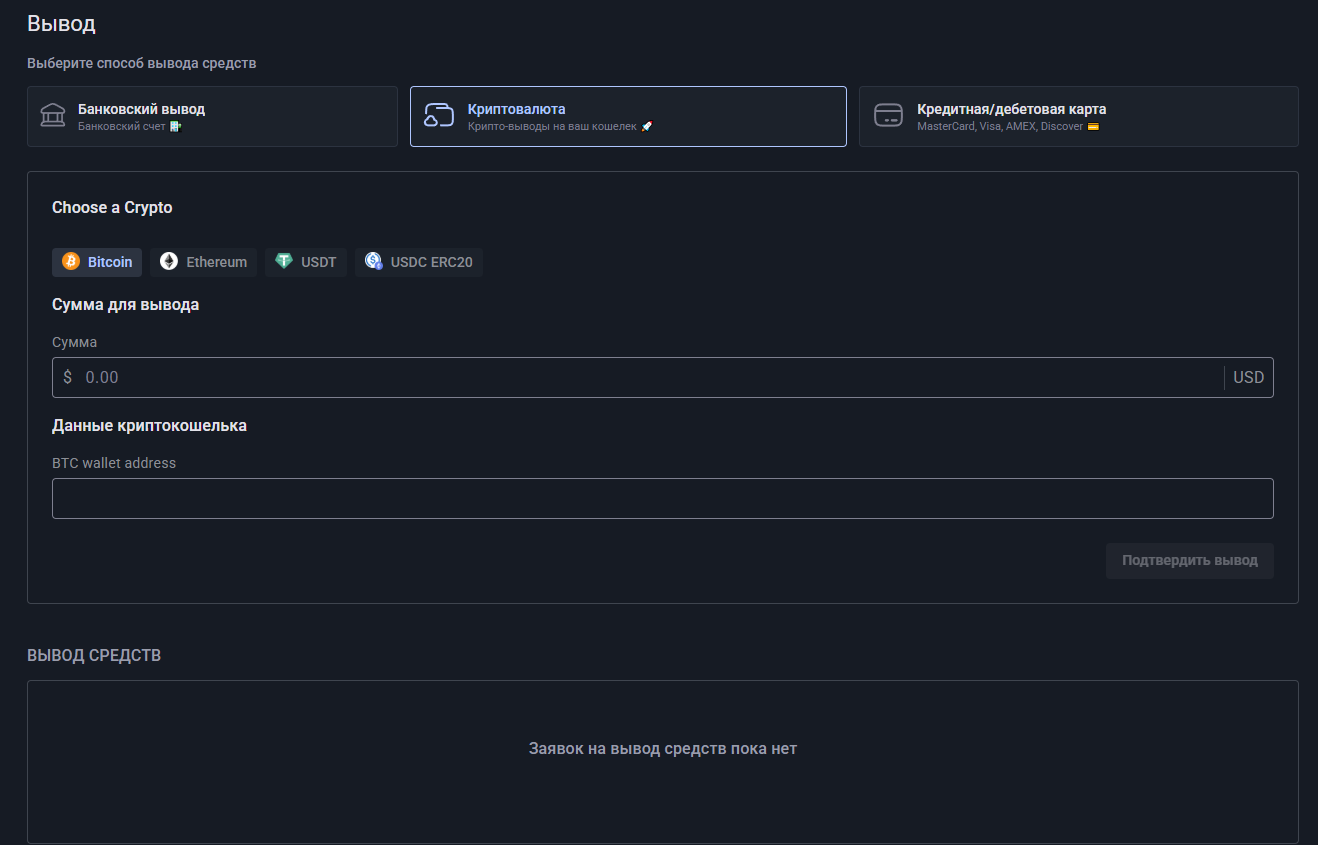Click the blue USDC coin icon
1318x845 pixels.
pyautogui.click(x=374, y=262)
